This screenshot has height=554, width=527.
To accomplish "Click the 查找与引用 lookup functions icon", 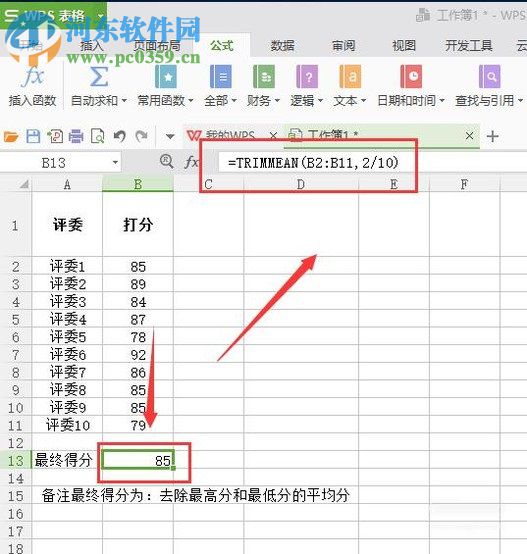I will click(x=490, y=76).
